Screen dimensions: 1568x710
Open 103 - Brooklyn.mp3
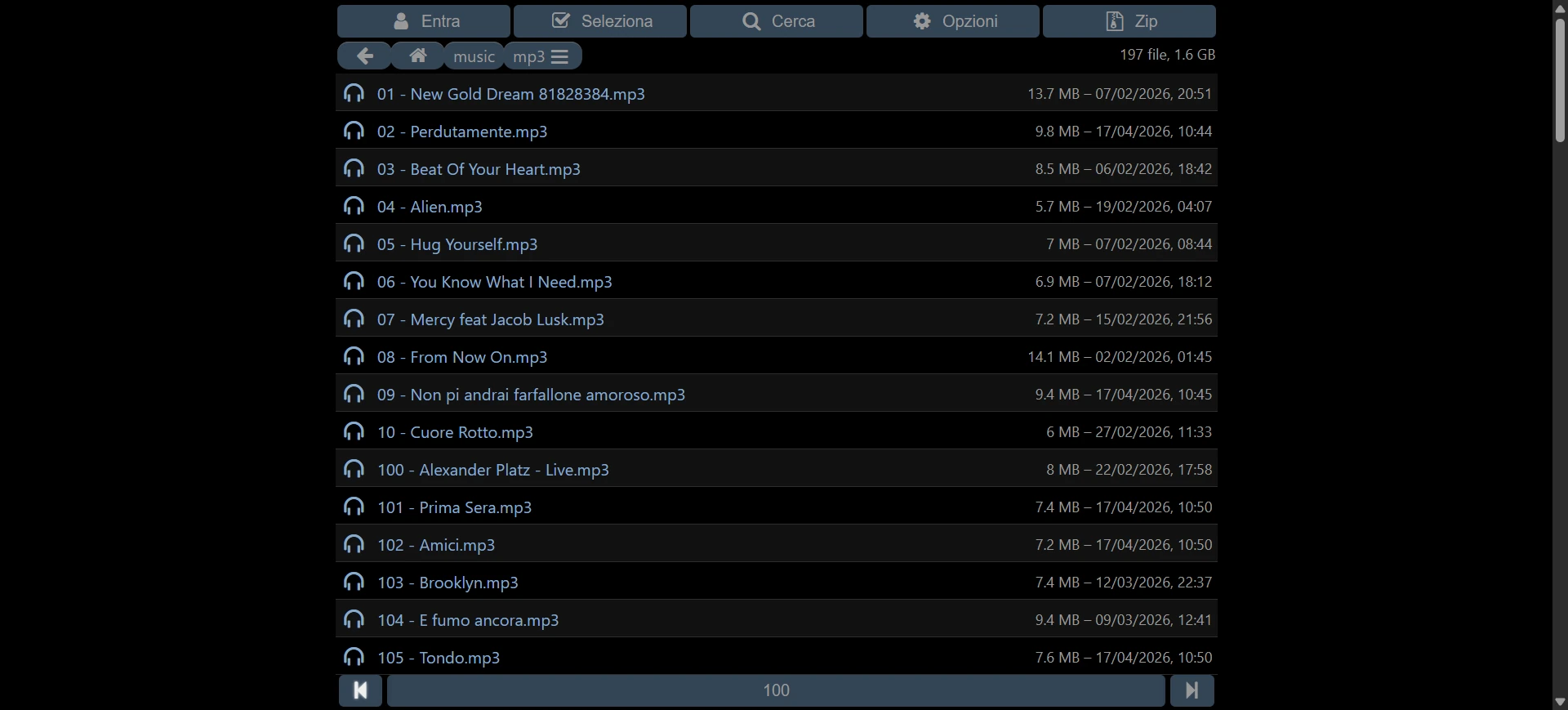click(x=448, y=583)
